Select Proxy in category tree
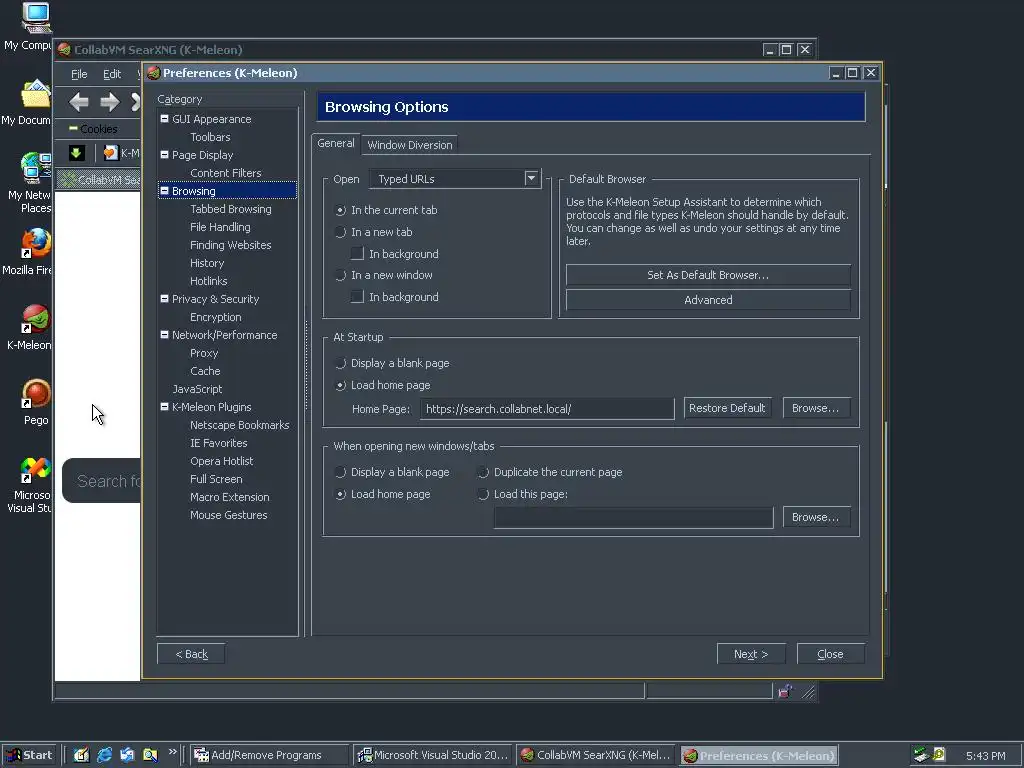Image resolution: width=1024 pixels, height=768 pixels. [204, 353]
